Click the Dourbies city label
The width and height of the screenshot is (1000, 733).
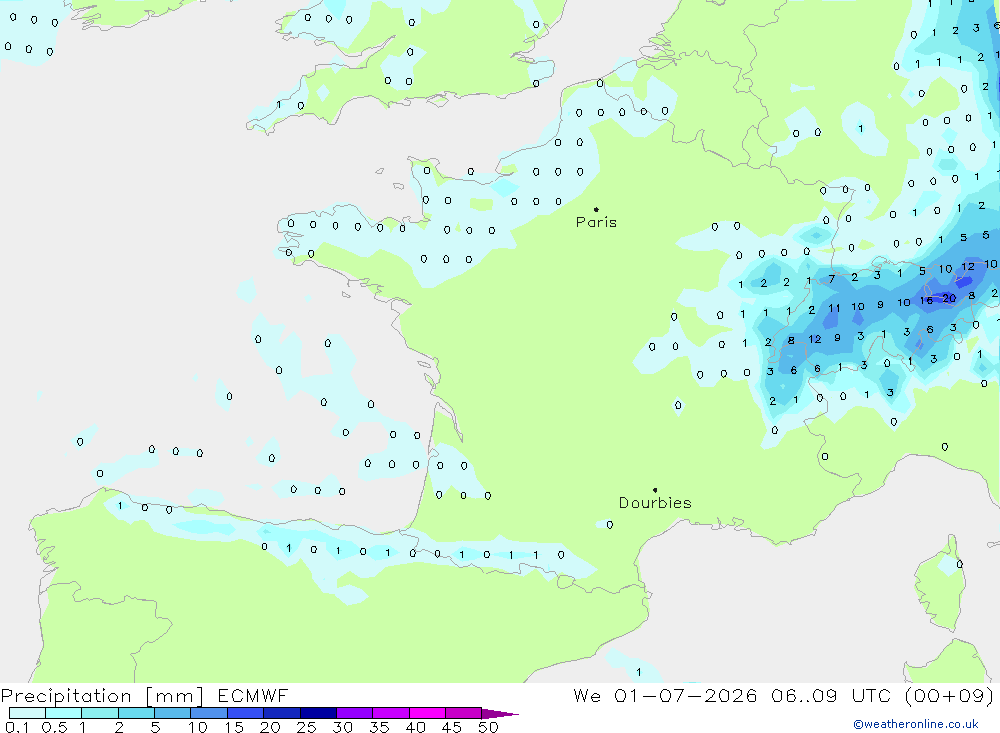click(x=655, y=503)
